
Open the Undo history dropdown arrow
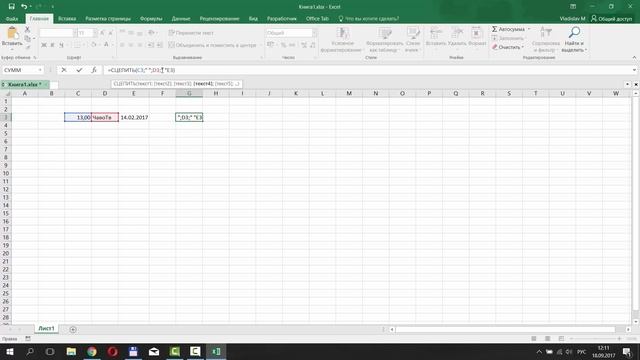point(31,7)
